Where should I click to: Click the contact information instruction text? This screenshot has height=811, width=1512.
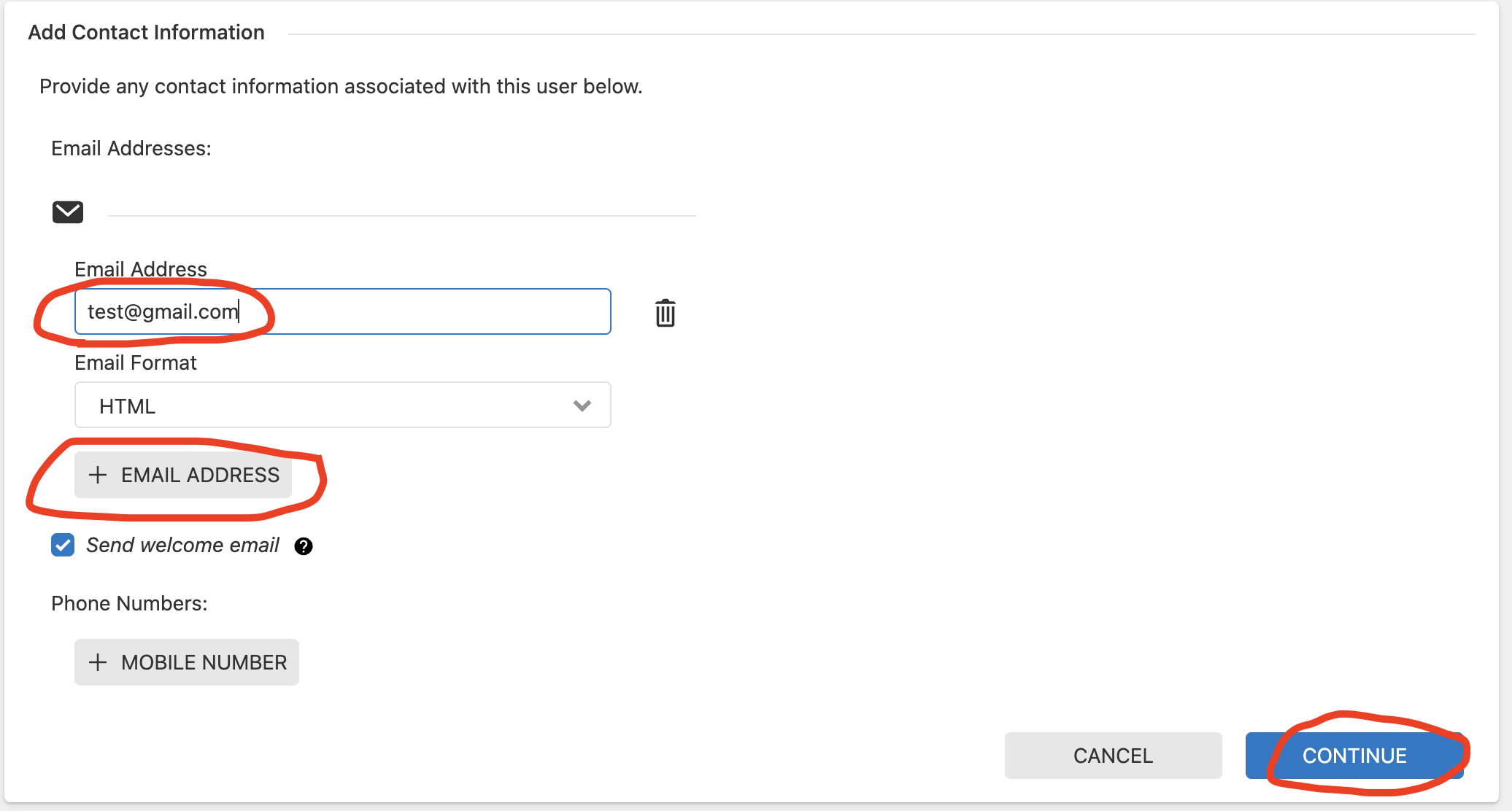341,87
